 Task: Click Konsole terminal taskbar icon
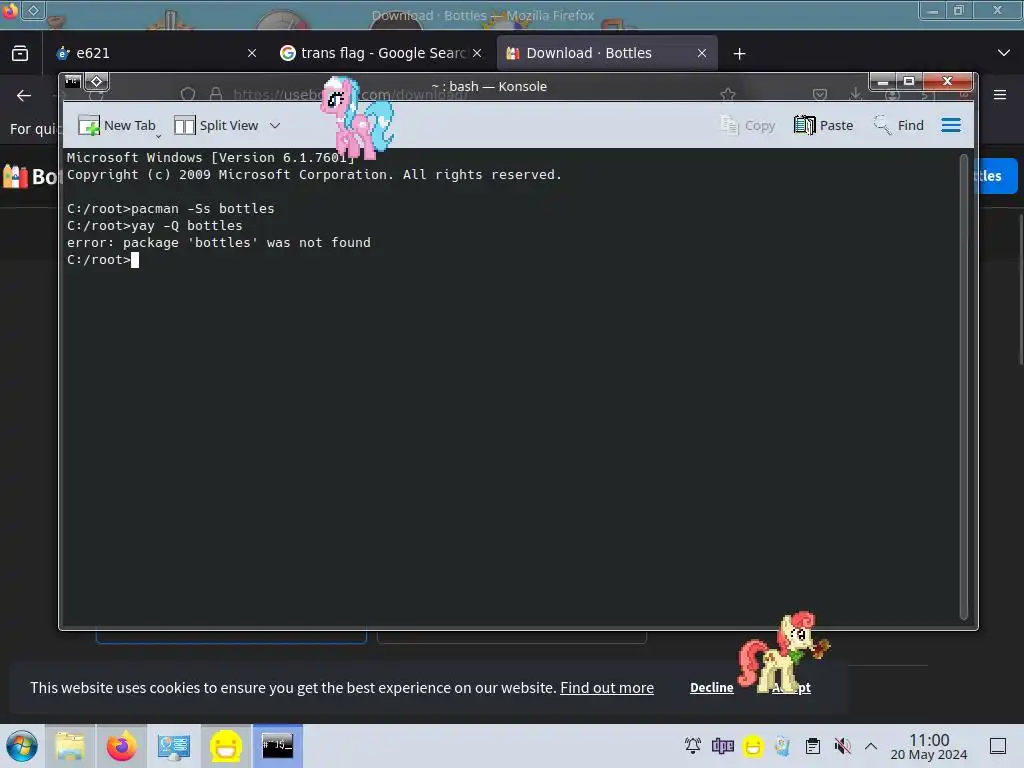[278, 746]
